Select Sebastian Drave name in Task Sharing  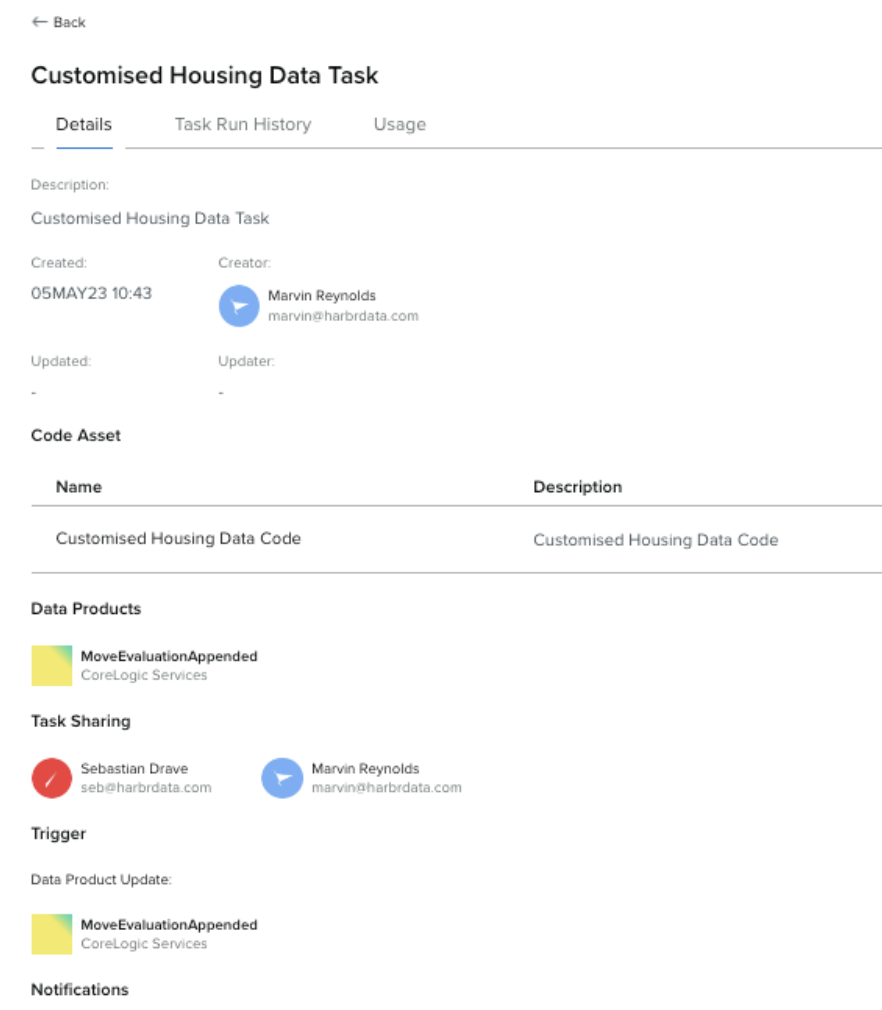pyautogui.click(x=134, y=768)
